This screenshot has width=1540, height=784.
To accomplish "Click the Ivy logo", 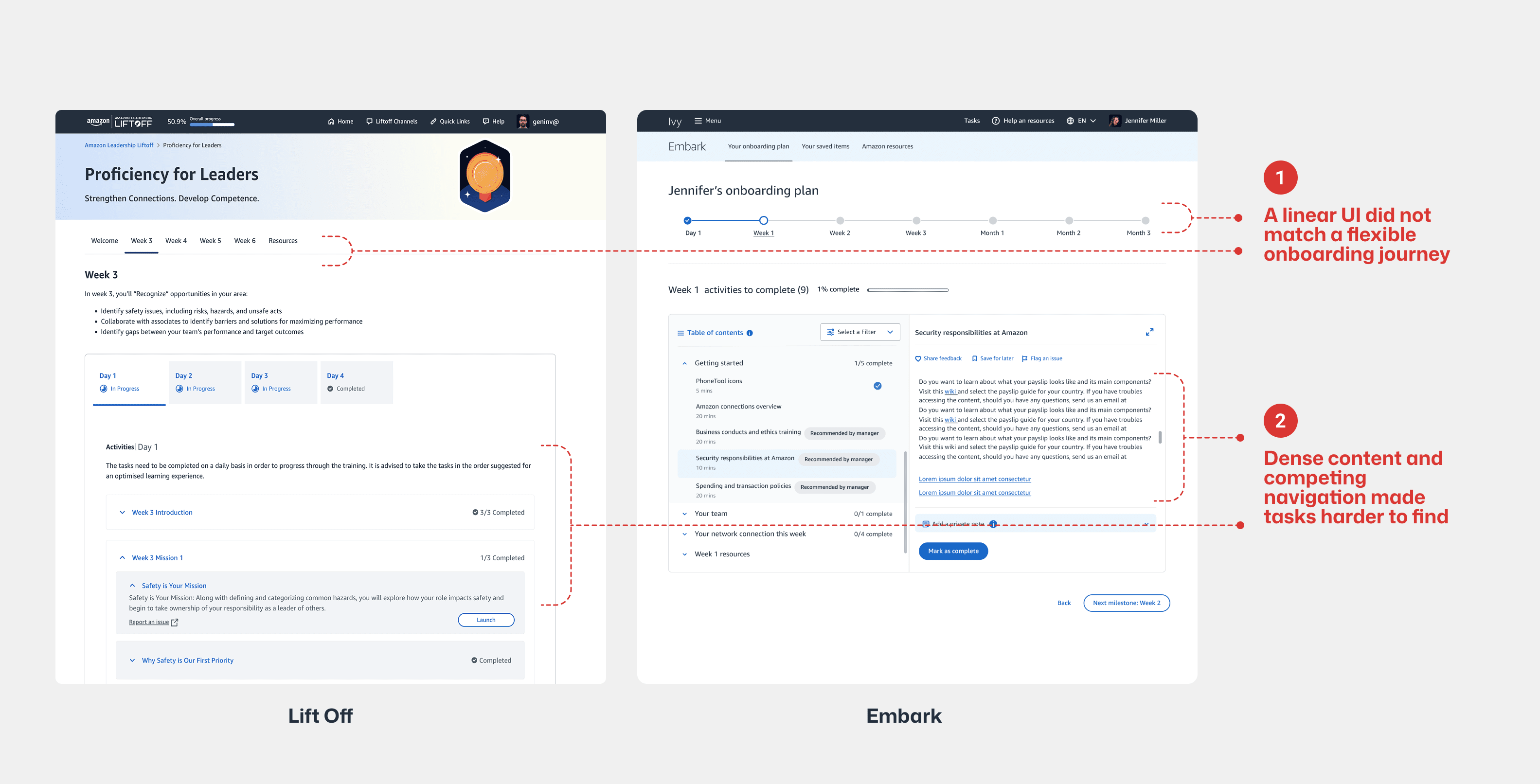I will point(675,121).
